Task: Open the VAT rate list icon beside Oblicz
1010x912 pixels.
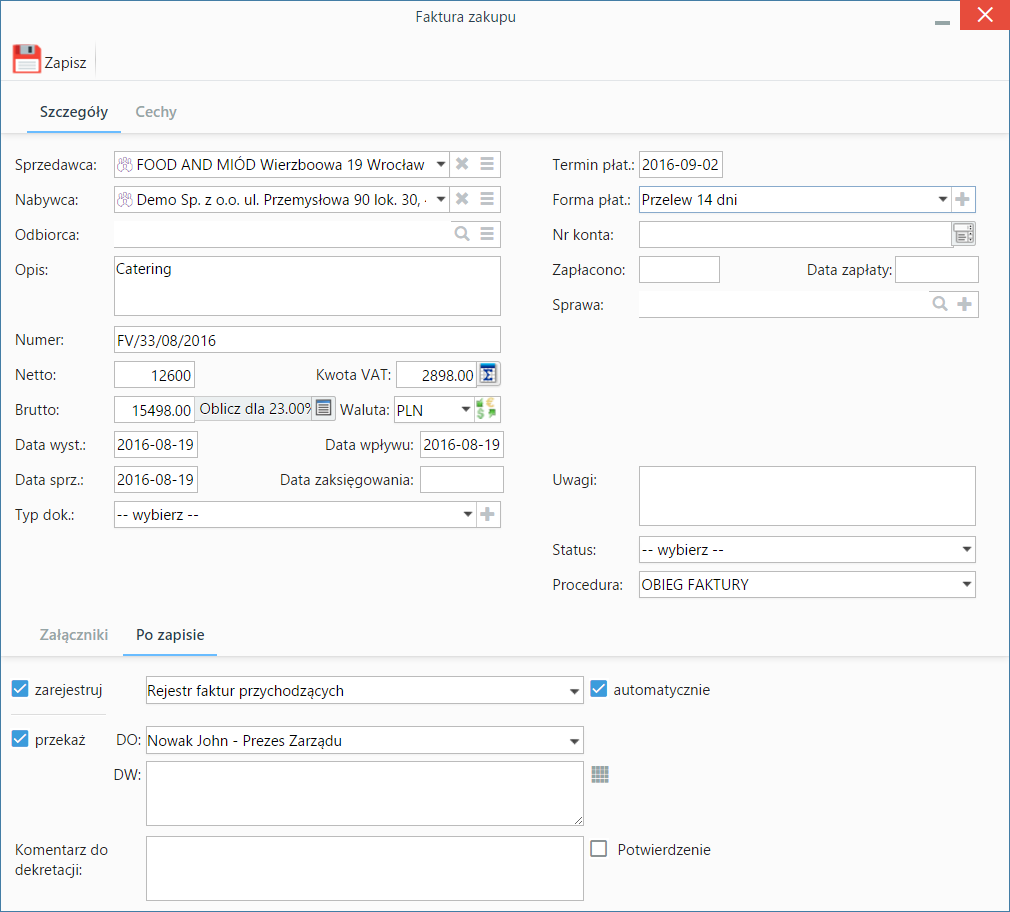Action: pos(323,408)
